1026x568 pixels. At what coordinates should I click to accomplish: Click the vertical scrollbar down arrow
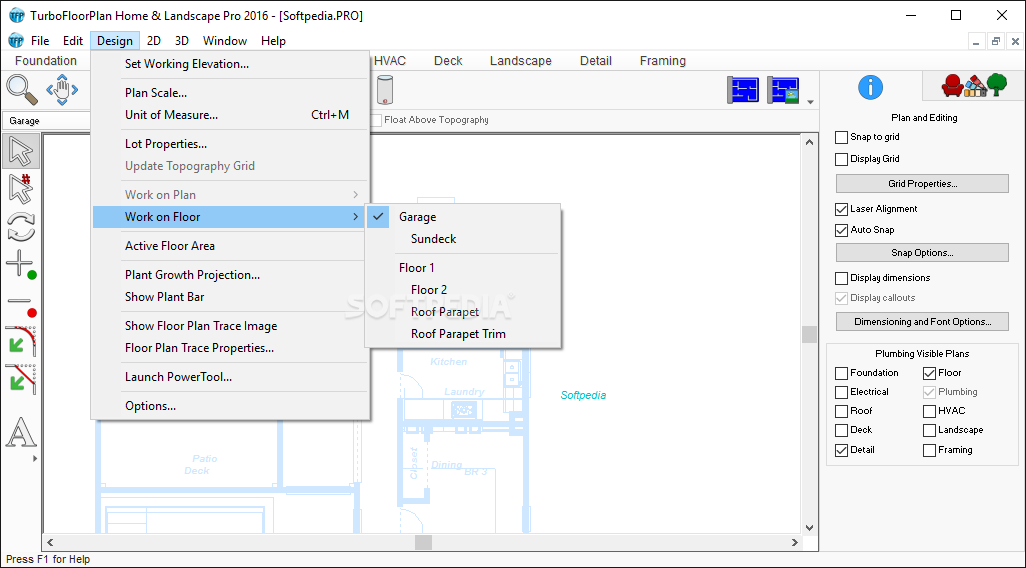(x=809, y=527)
